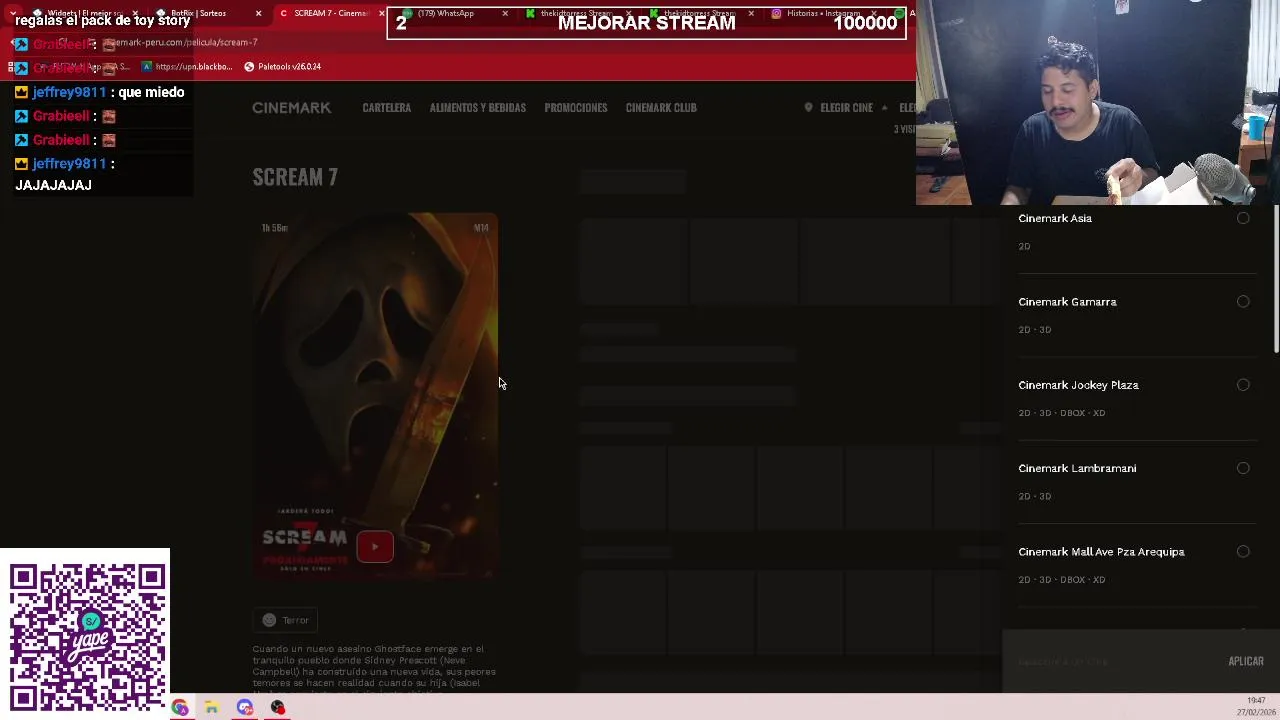Screen dimensions: 1280x720
Task: Select the Cinemark Gamarra radio button
Action: point(1243,301)
